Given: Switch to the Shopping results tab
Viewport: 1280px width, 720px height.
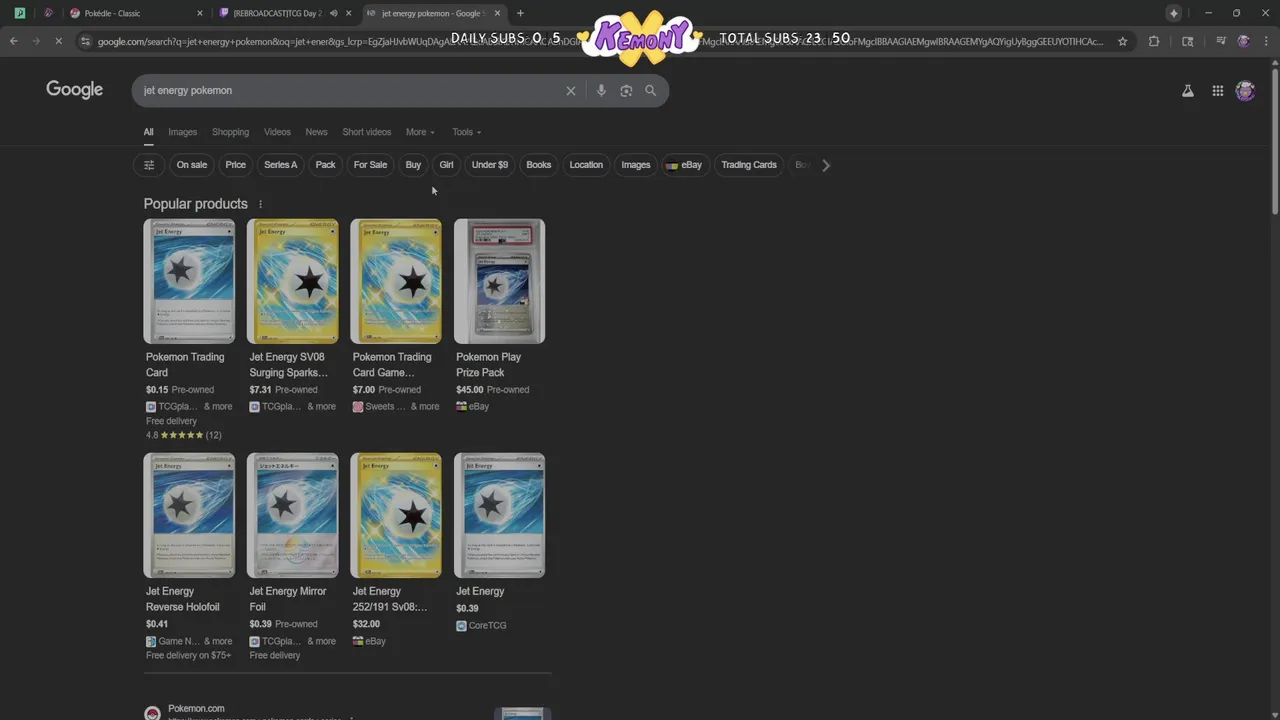Looking at the screenshot, I should [x=230, y=132].
